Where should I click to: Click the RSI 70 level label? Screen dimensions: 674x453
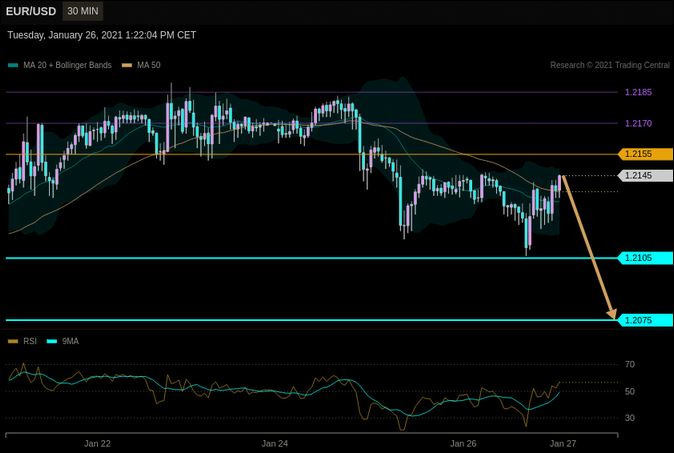click(x=630, y=364)
